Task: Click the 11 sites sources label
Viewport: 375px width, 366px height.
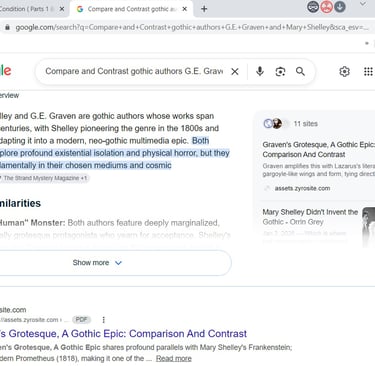Action: [x=305, y=124]
